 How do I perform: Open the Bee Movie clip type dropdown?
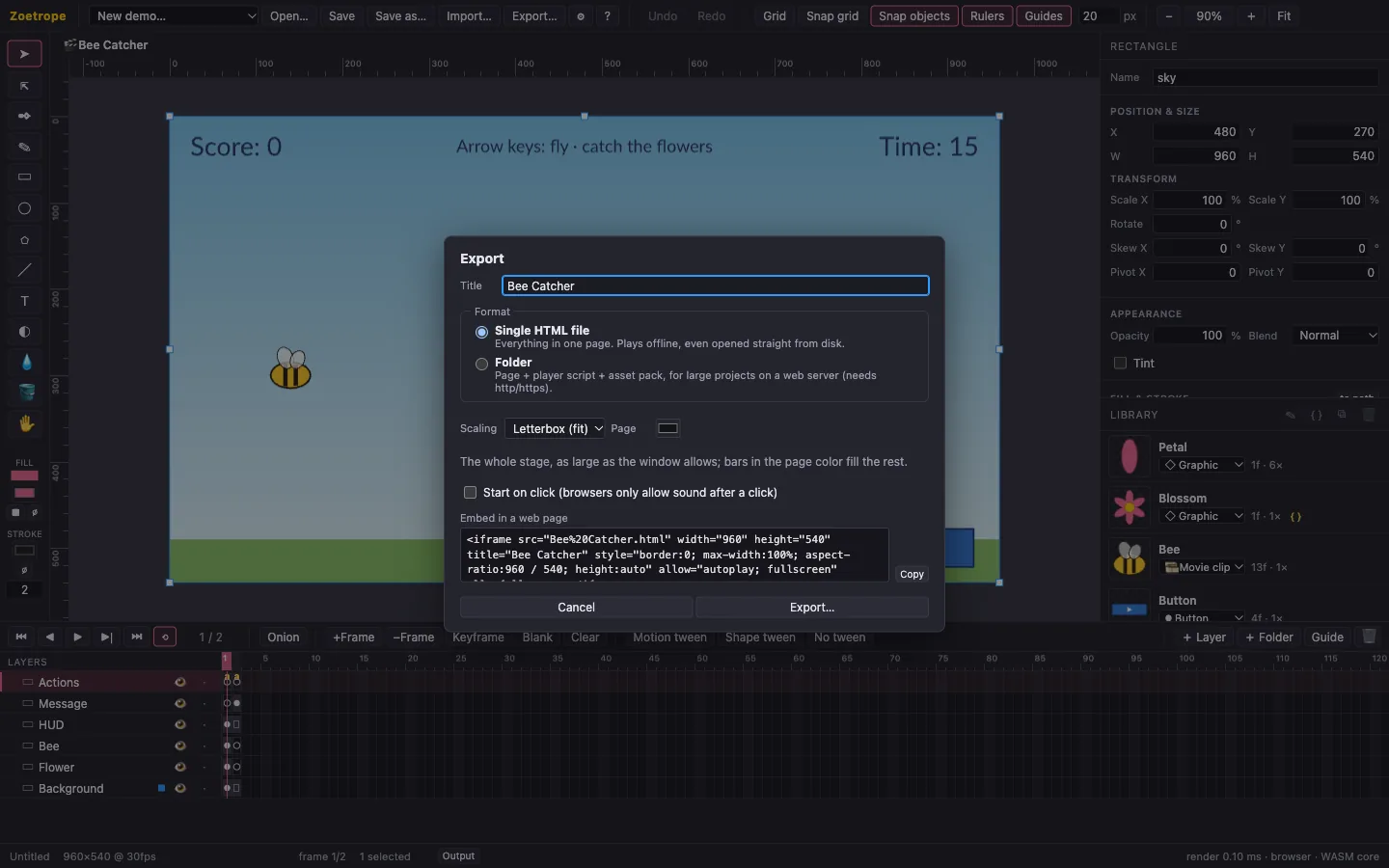click(x=1202, y=567)
